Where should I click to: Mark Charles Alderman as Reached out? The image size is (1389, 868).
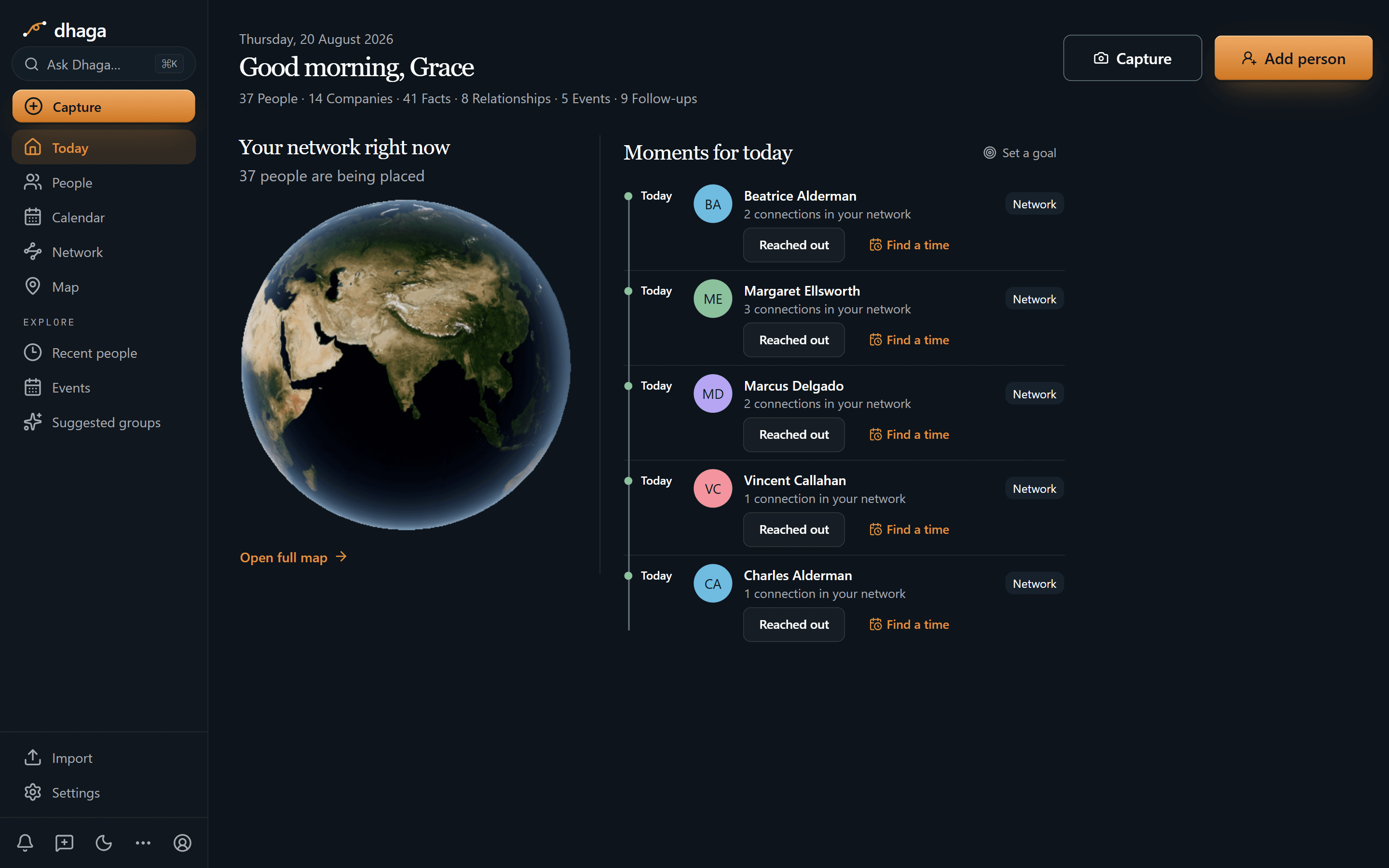794,624
